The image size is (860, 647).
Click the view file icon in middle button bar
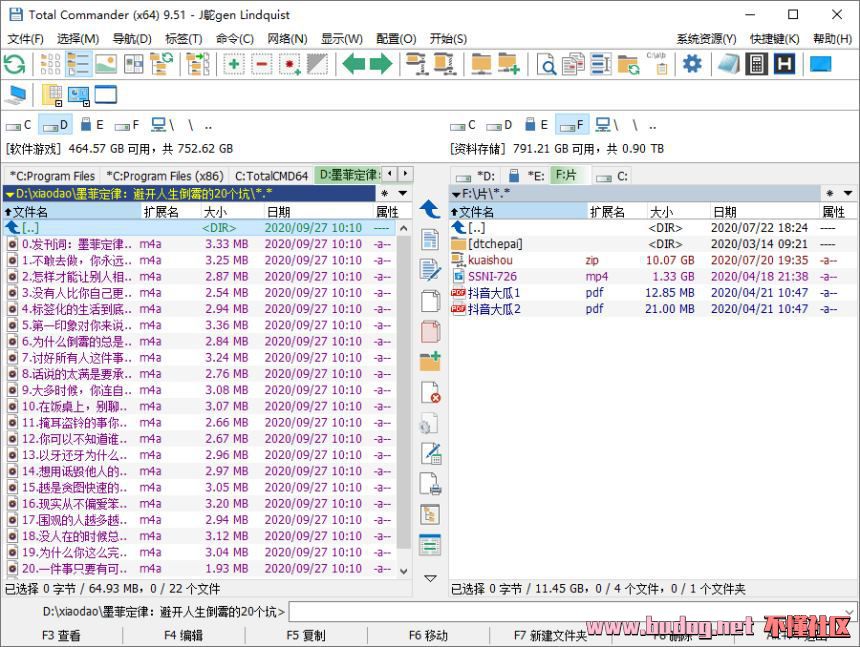[430, 239]
